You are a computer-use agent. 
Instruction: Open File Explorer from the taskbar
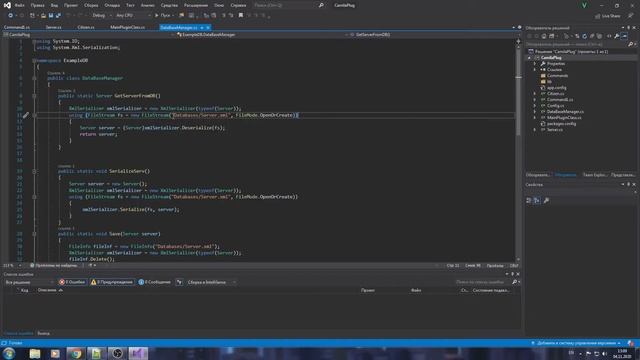[x=35, y=353]
